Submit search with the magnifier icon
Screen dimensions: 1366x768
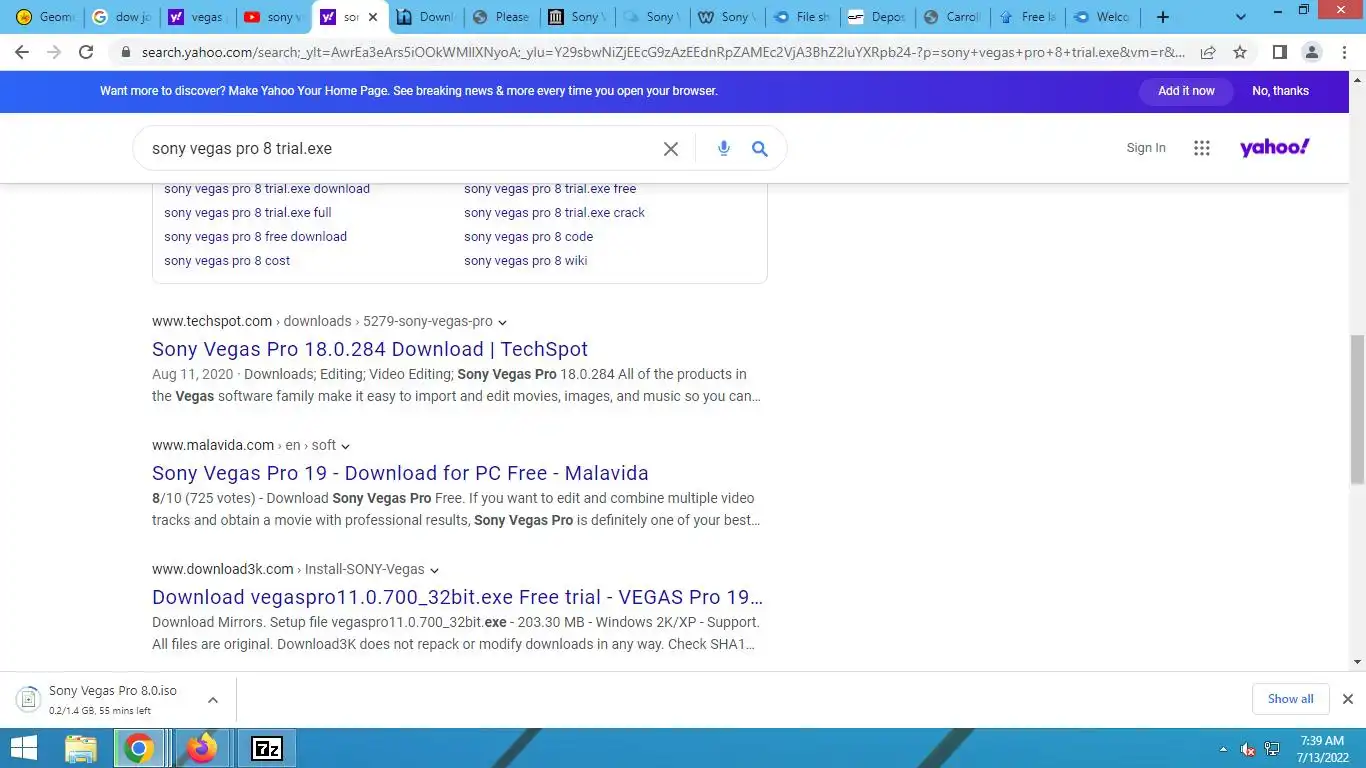tap(760, 148)
